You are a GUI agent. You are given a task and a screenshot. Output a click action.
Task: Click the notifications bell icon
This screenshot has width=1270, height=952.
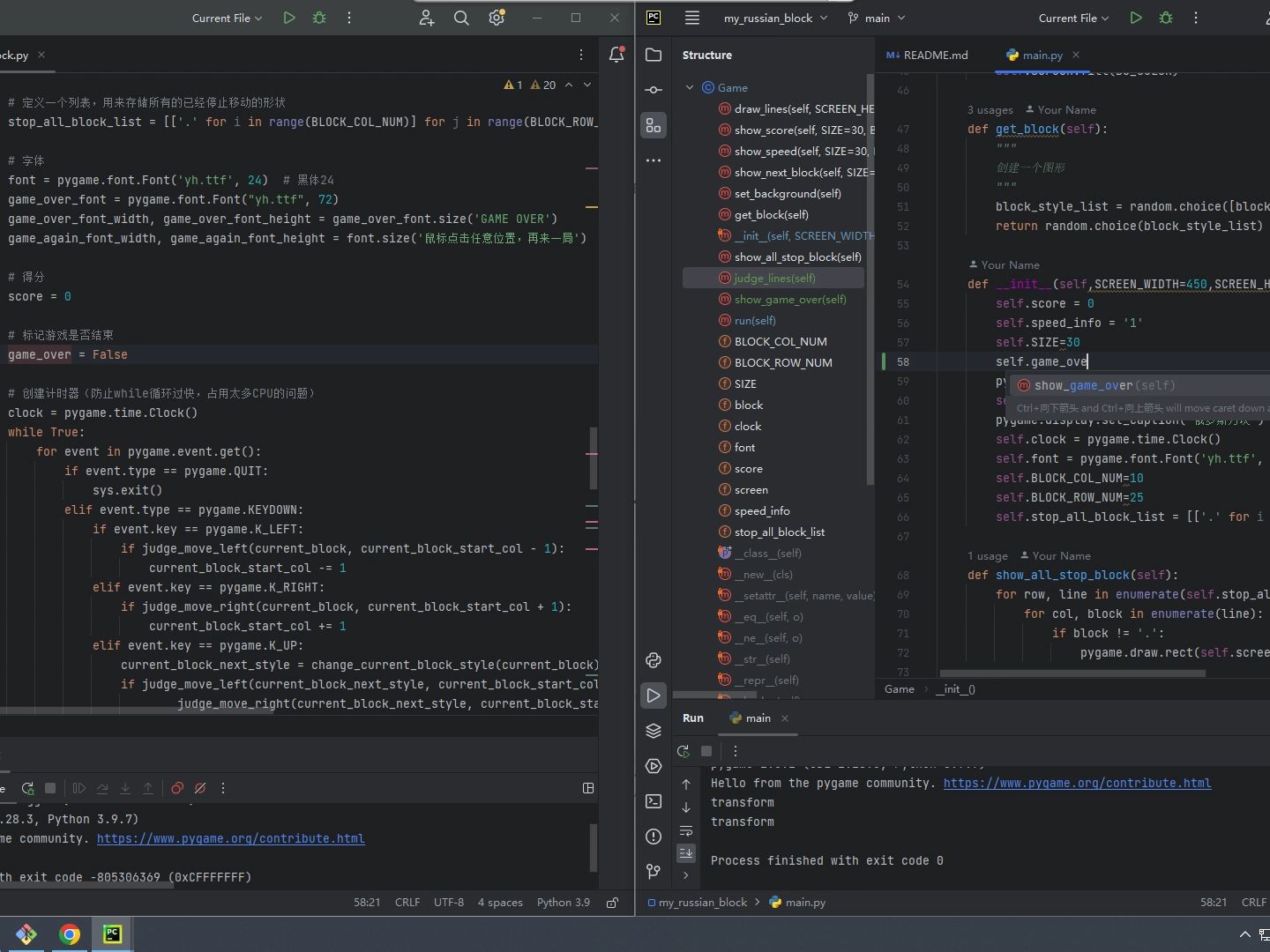point(616,55)
